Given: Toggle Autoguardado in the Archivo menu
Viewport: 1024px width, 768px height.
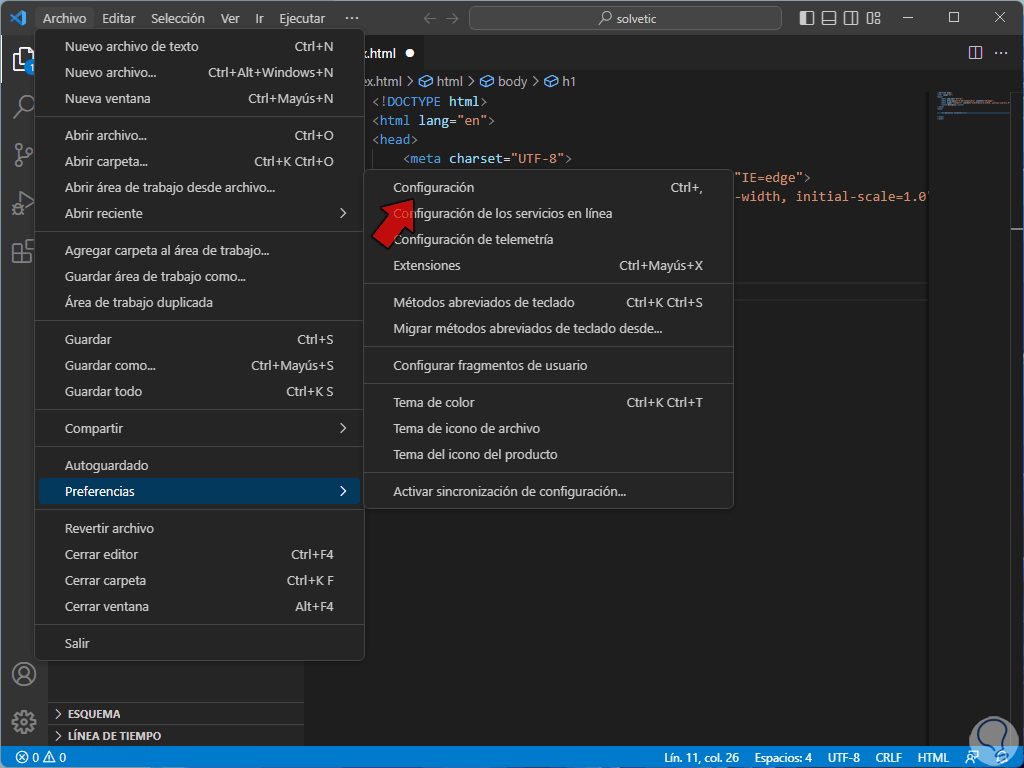Looking at the screenshot, I should pos(106,465).
